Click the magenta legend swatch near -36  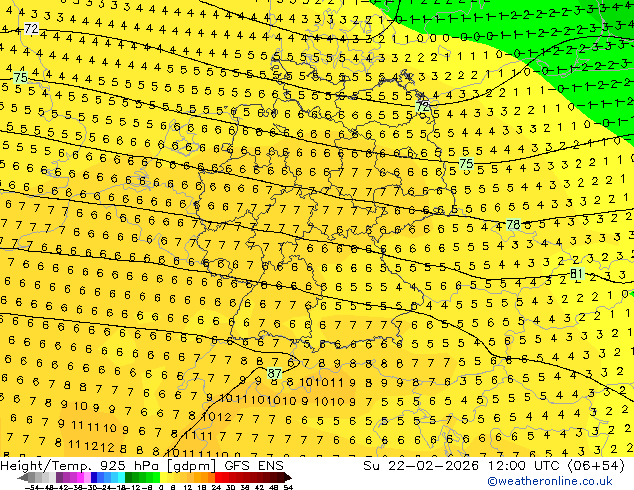(x=80, y=477)
